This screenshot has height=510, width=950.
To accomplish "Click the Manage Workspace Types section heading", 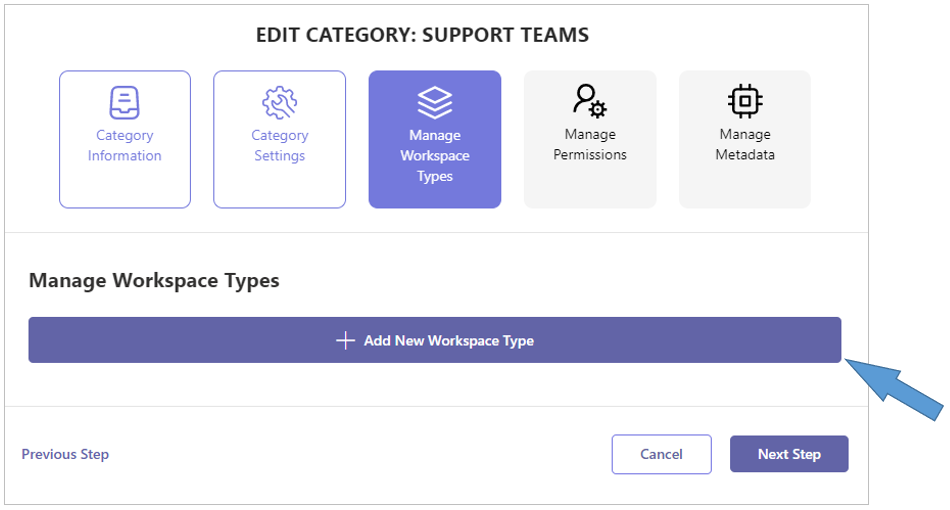I will pyautogui.click(x=154, y=280).
